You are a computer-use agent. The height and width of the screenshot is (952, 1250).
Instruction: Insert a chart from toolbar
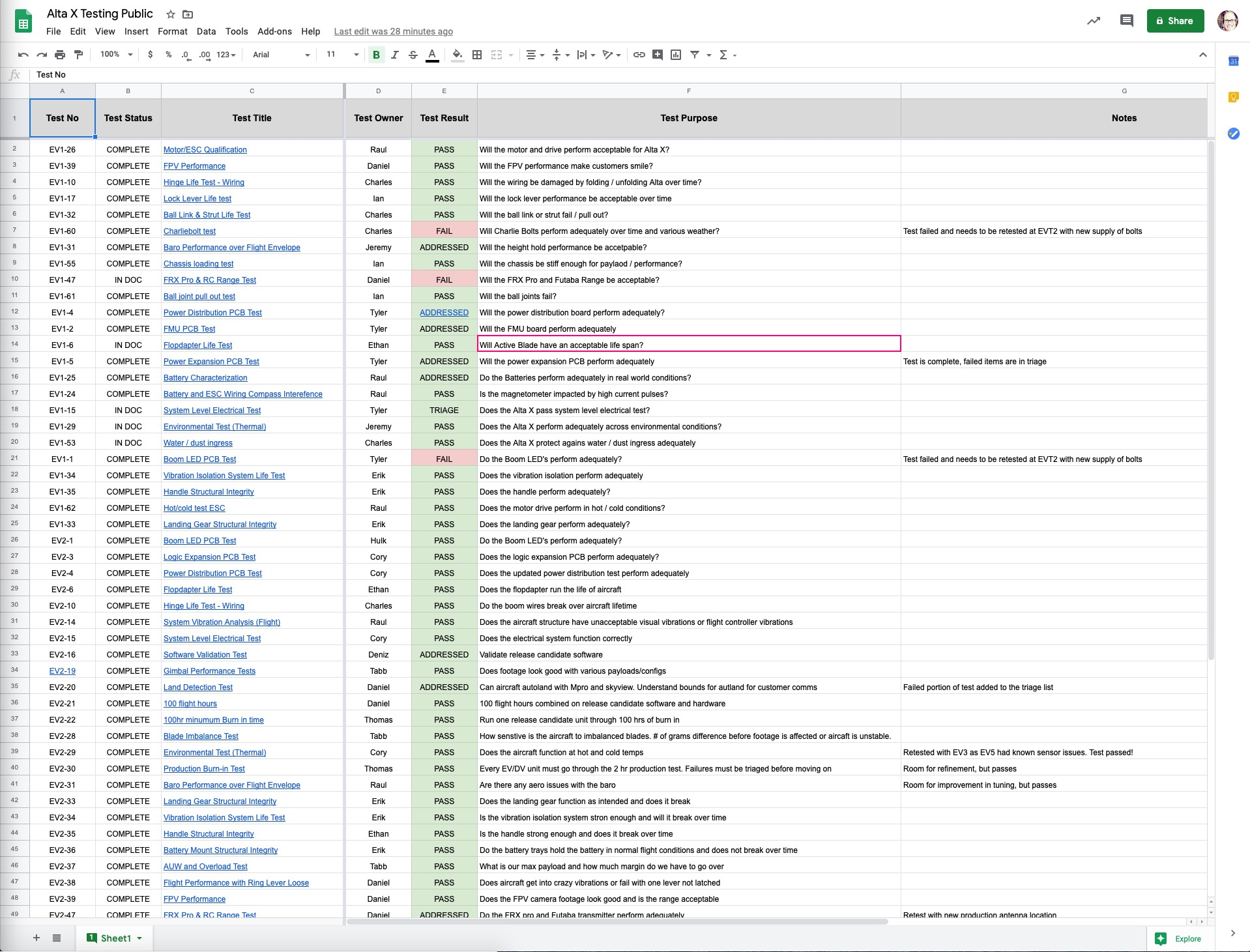click(x=676, y=55)
